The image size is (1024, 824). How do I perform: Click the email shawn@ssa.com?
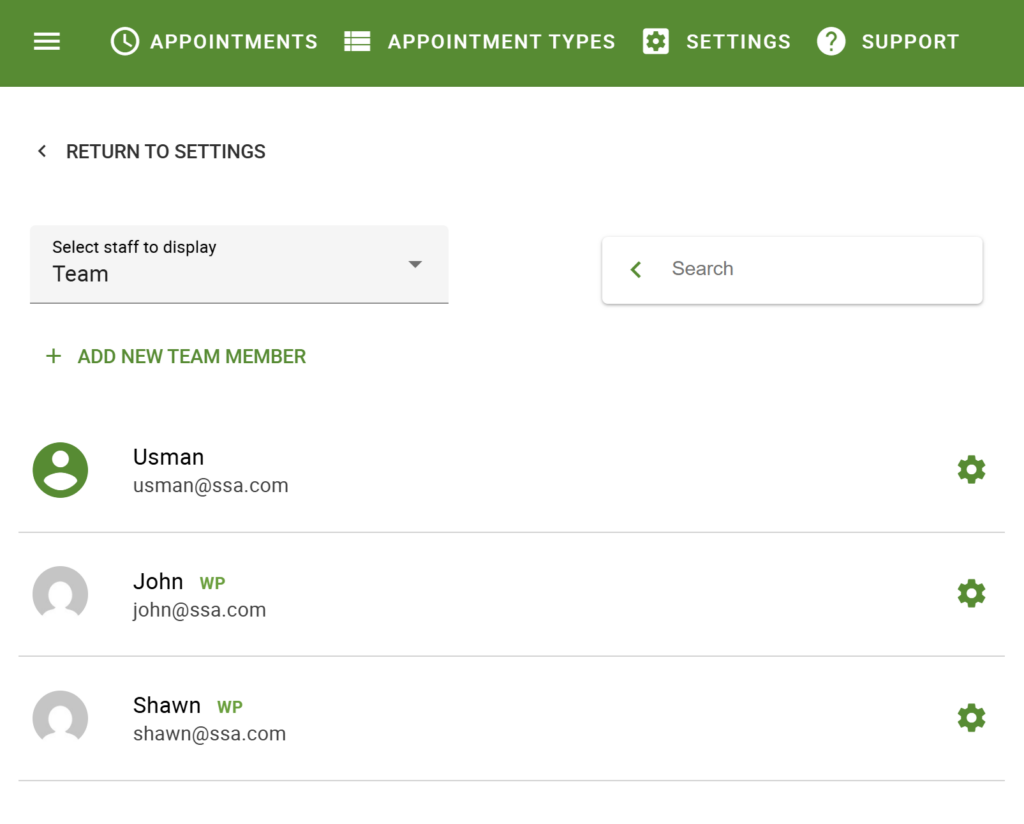[x=209, y=734]
